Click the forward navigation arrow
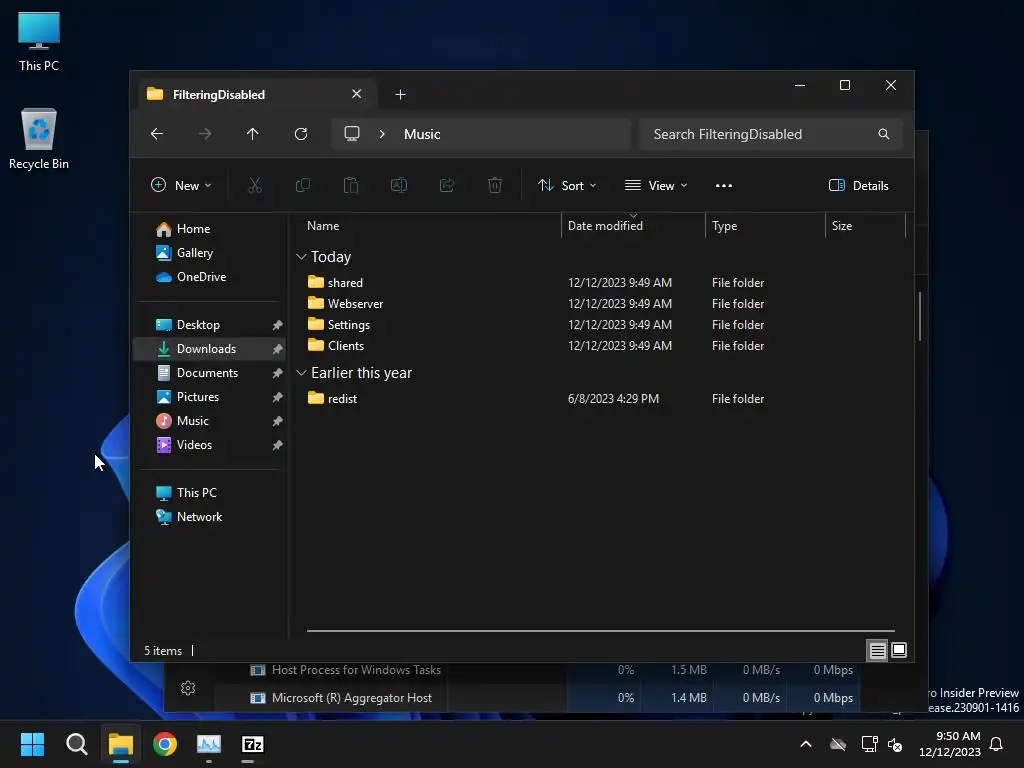Viewport: 1024px width, 768px height. (x=204, y=134)
